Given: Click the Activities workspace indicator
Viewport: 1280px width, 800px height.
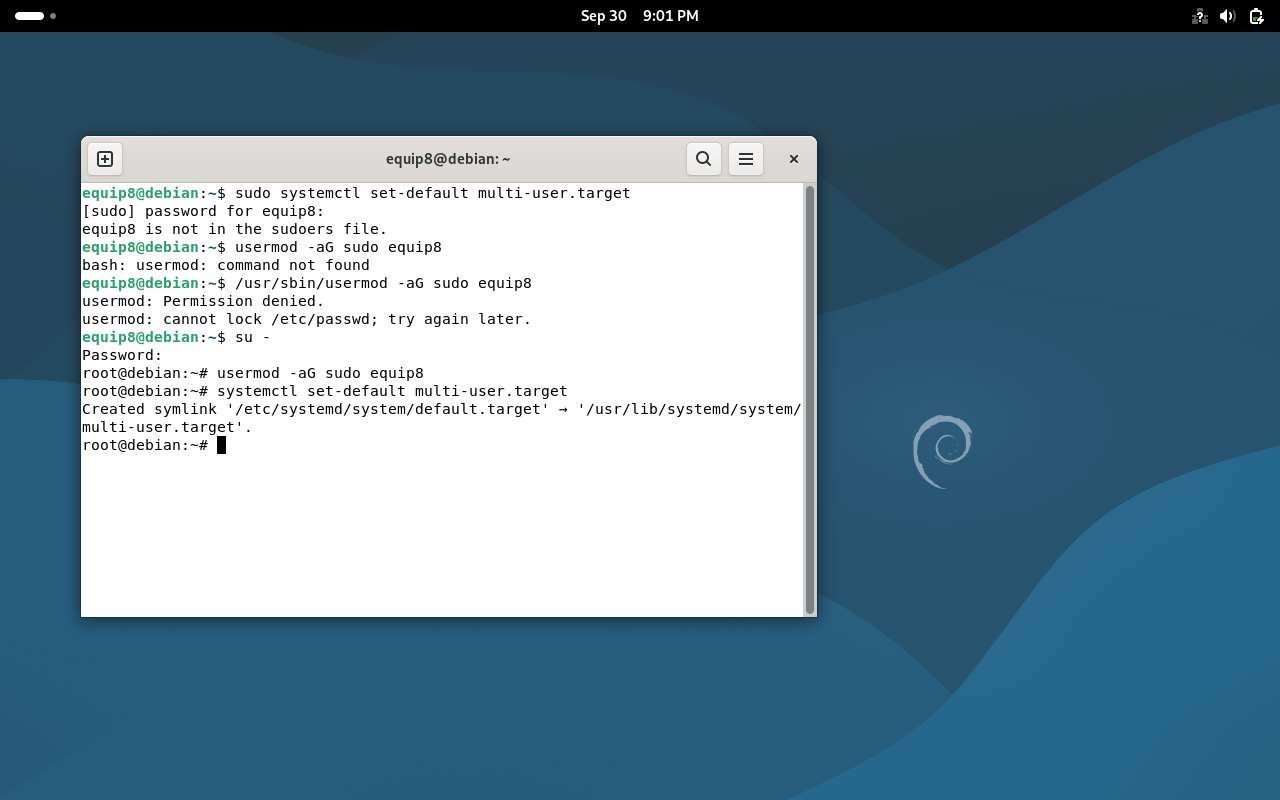Looking at the screenshot, I should [x=35, y=16].
